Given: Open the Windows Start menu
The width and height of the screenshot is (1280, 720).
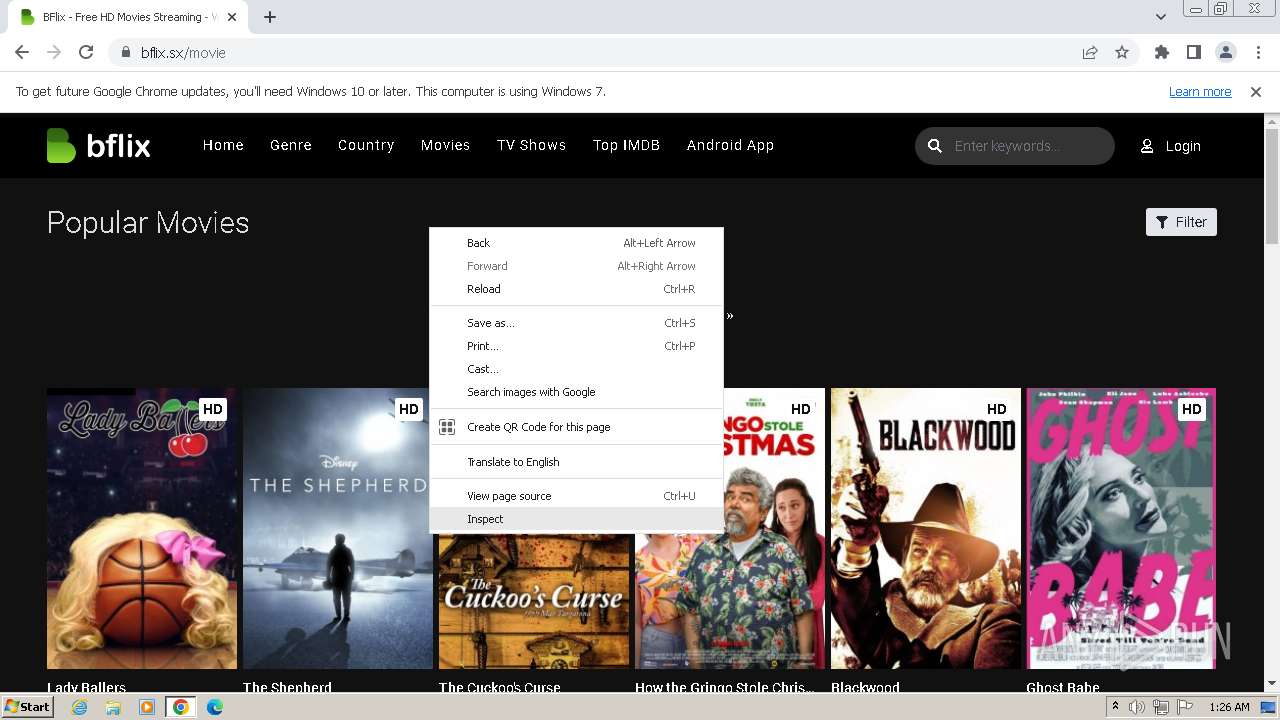Looking at the screenshot, I should (x=27, y=707).
